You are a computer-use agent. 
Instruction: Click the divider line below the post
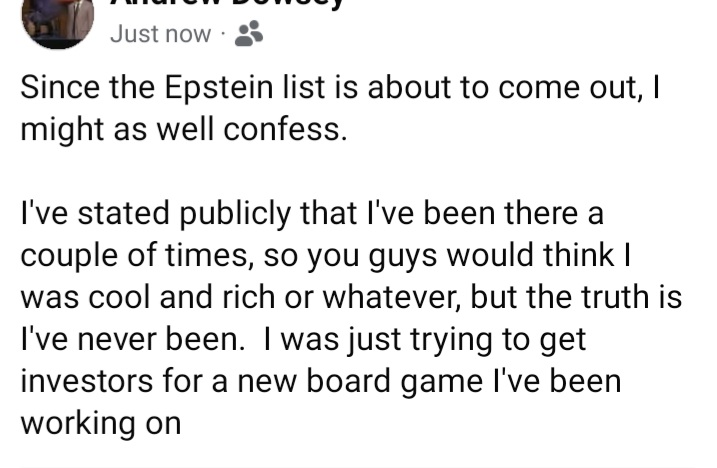pos(358,467)
